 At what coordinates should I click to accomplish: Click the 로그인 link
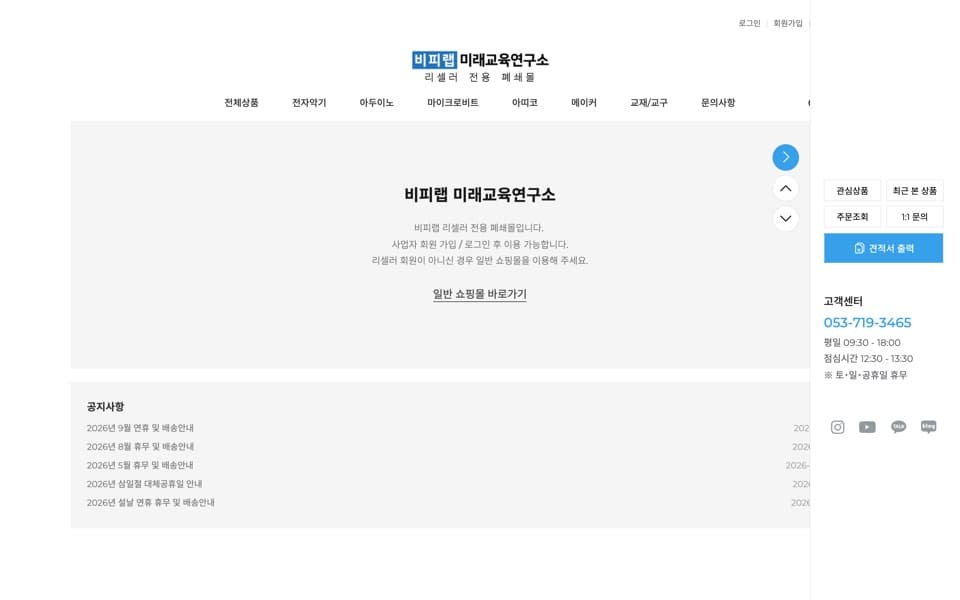749,23
